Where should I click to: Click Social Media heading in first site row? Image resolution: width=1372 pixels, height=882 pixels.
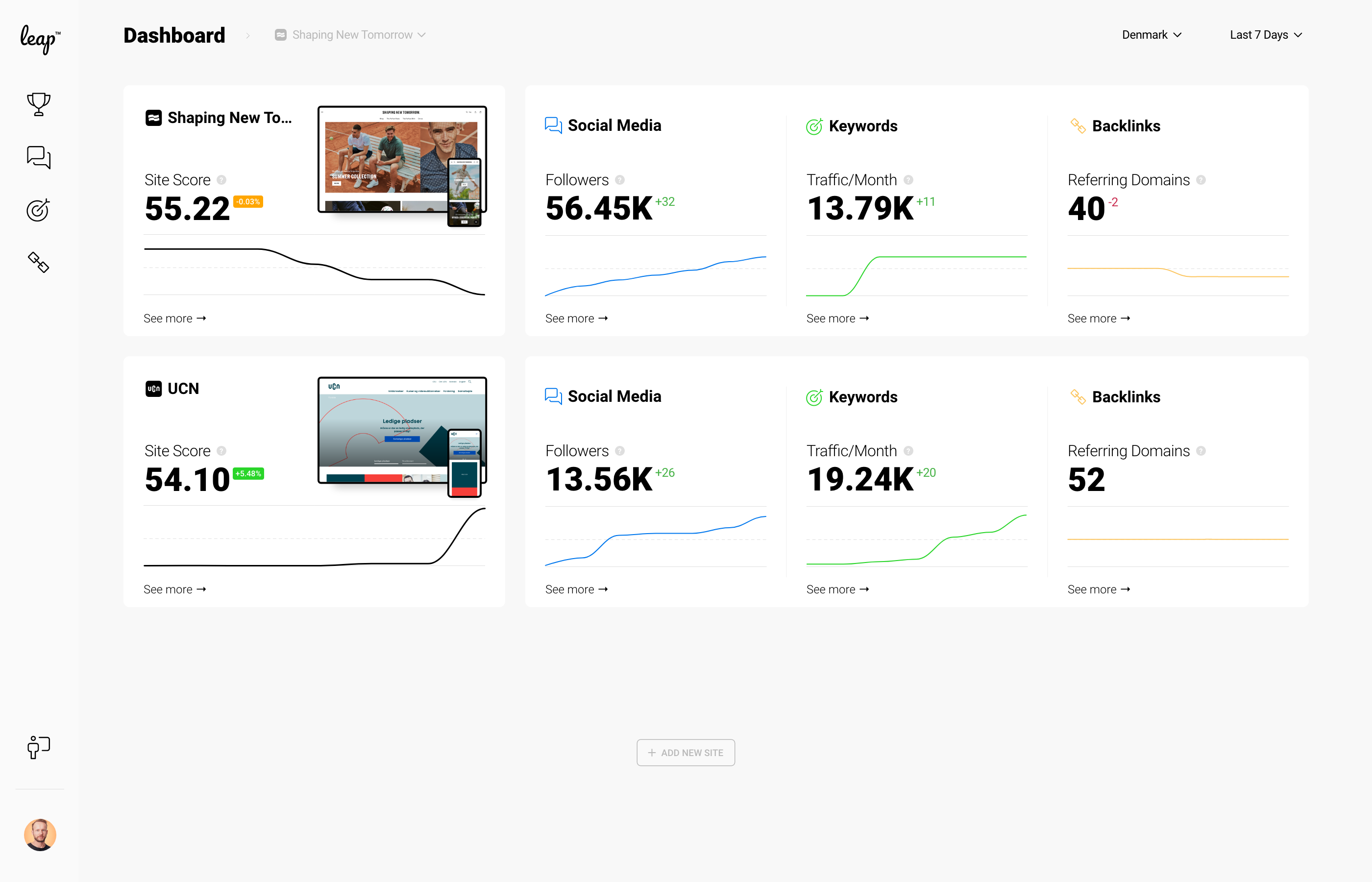point(614,125)
